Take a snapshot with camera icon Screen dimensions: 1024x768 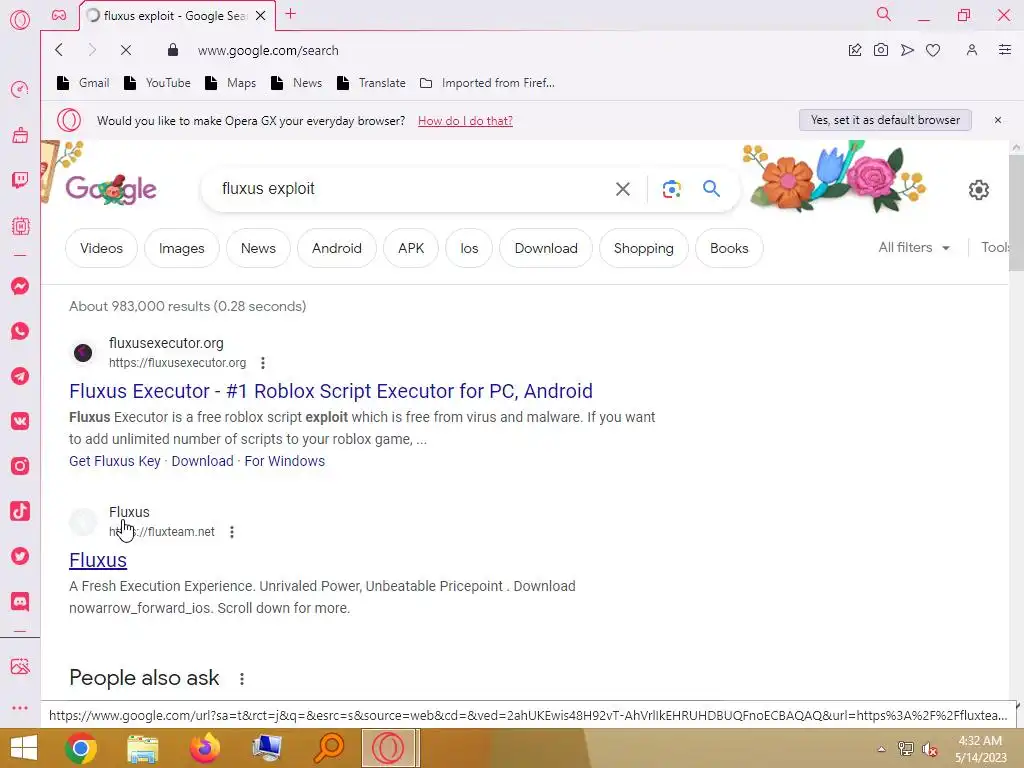[880, 50]
